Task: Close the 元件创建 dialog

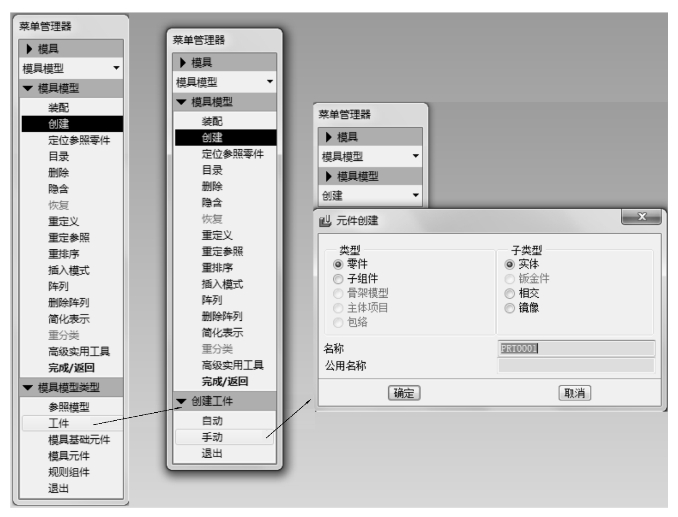Action: (x=642, y=217)
